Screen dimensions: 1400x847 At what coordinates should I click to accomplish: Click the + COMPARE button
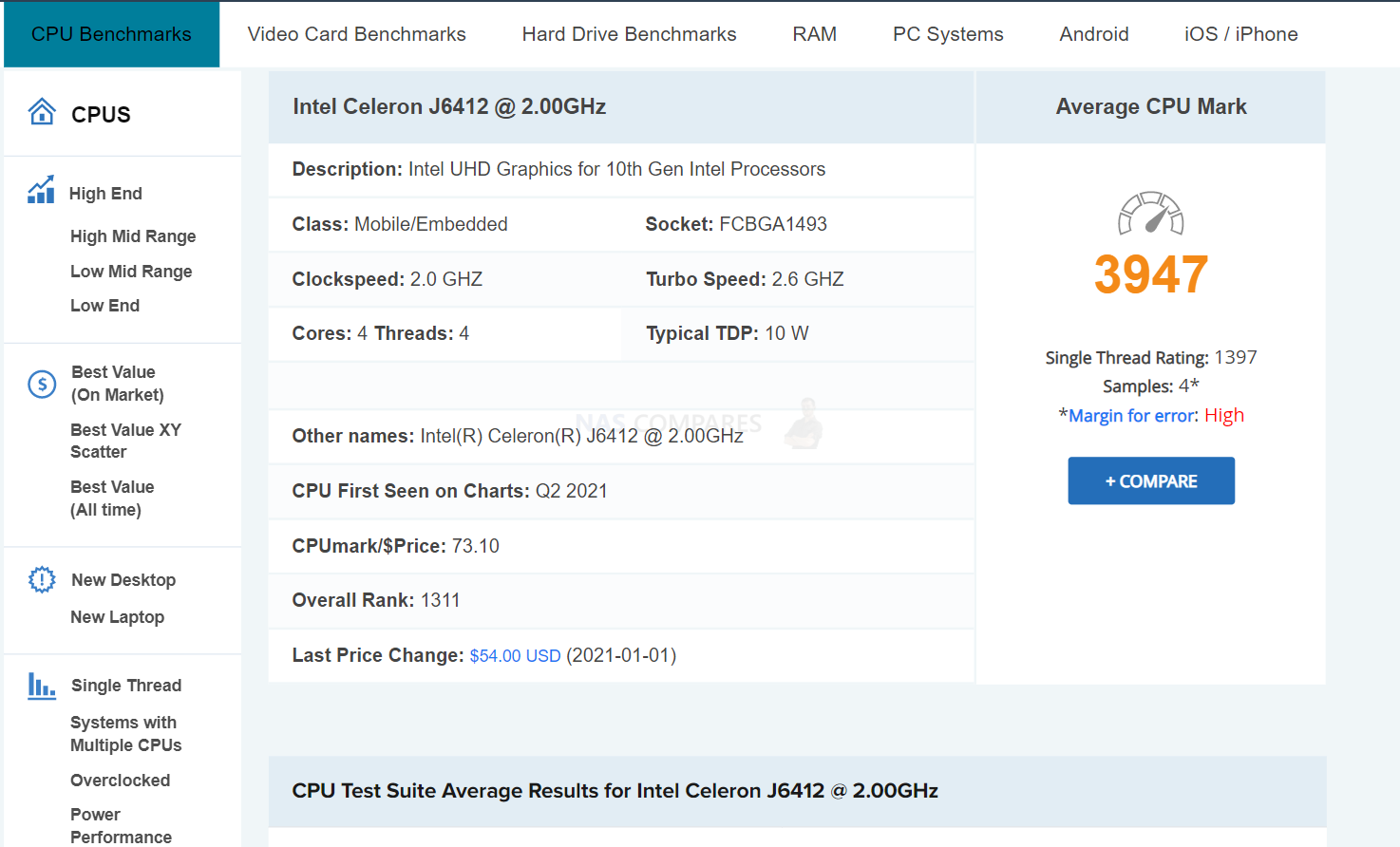click(x=1151, y=480)
